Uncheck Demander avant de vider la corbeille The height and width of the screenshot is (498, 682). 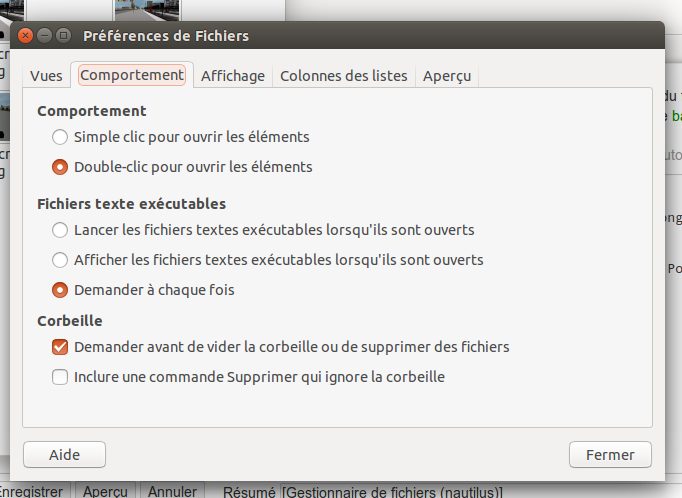click(x=61, y=347)
